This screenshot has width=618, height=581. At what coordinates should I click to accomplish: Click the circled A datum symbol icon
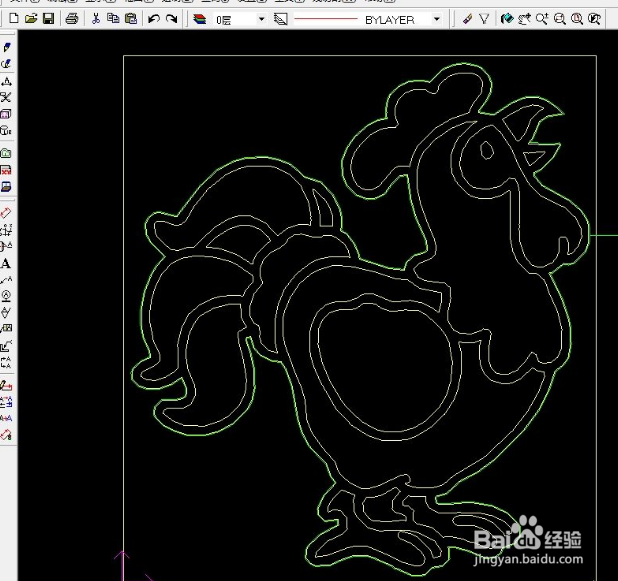click(x=6, y=296)
